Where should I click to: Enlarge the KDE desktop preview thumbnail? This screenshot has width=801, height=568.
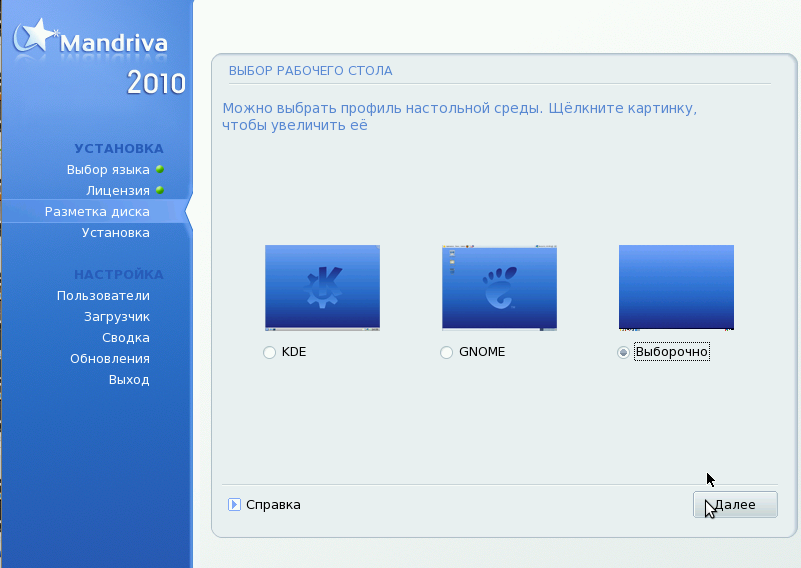[322, 288]
